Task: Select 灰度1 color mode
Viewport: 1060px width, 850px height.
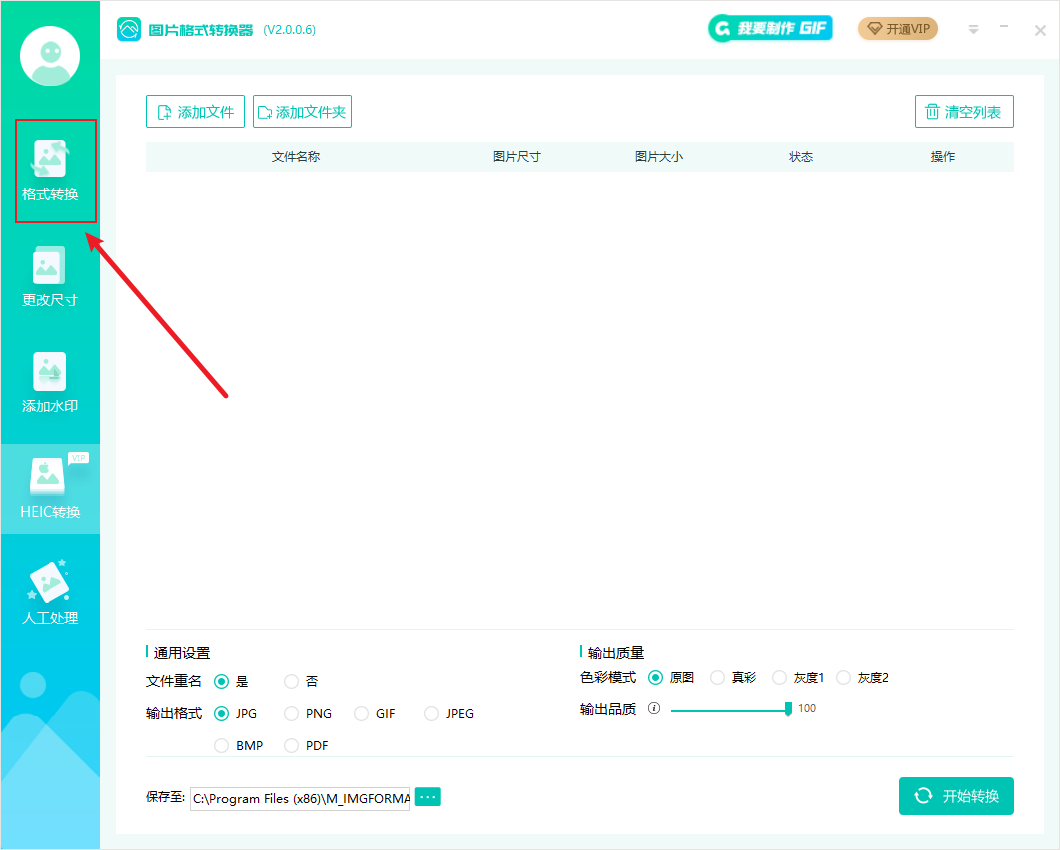Action: 779,678
